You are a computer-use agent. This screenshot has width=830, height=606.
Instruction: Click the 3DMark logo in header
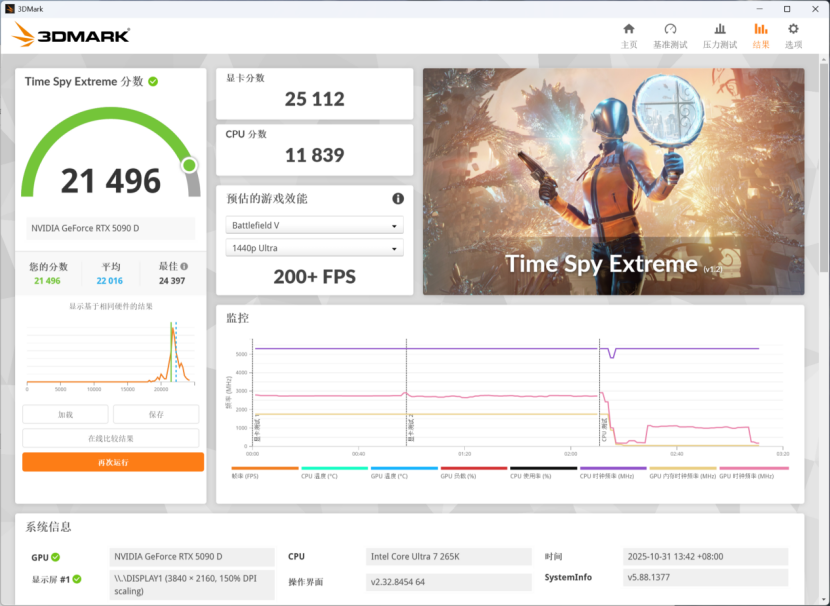coord(71,36)
